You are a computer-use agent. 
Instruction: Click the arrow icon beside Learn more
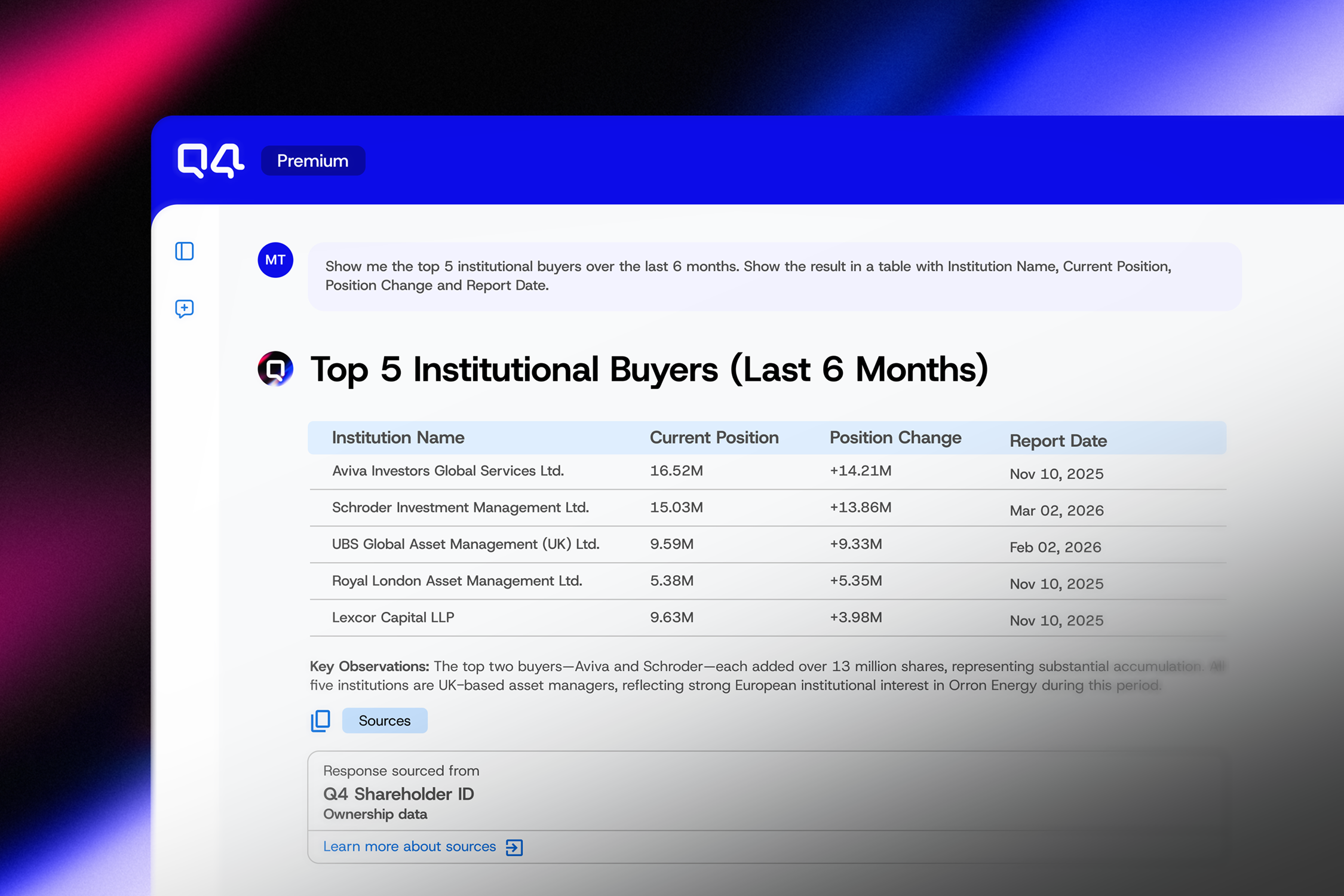[x=514, y=847]
